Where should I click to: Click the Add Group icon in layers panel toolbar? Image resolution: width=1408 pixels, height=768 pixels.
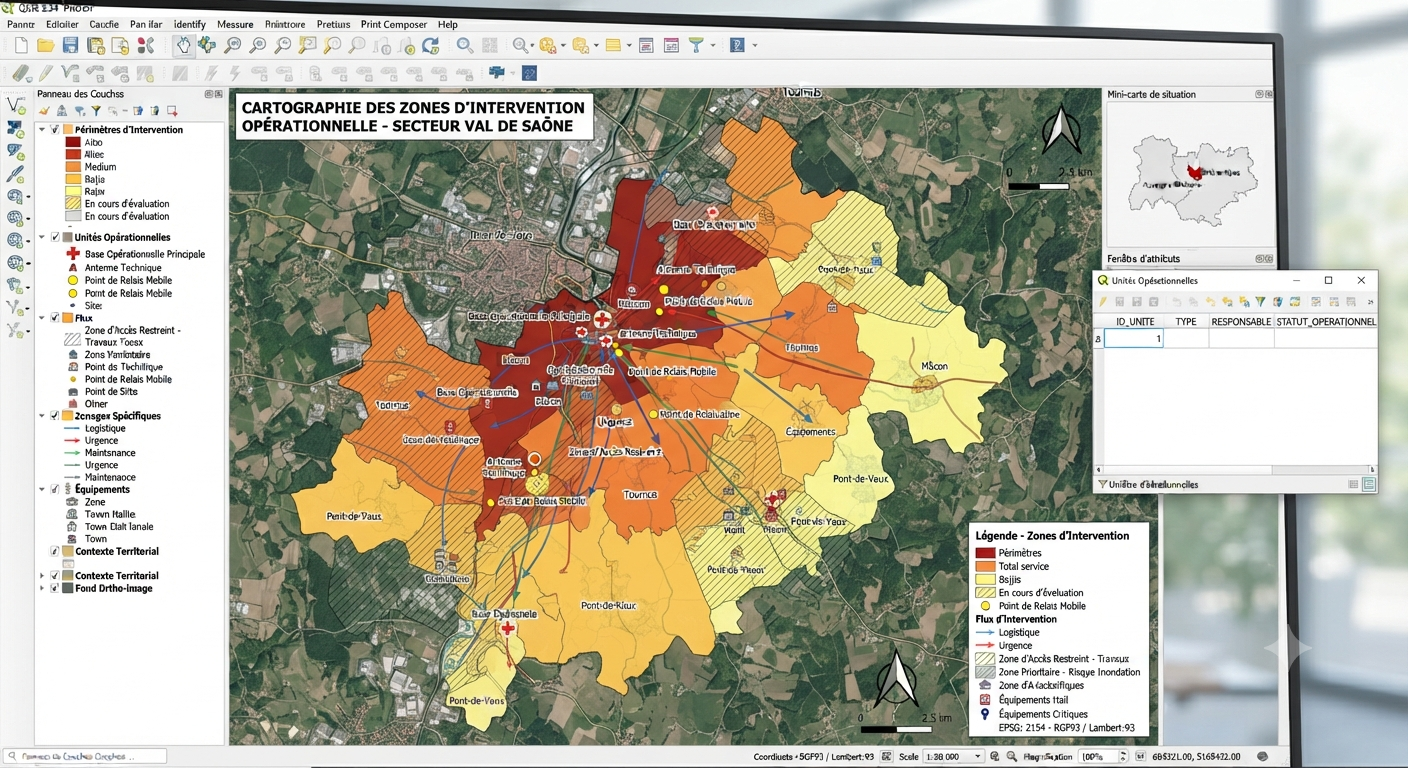click(62, 111)
